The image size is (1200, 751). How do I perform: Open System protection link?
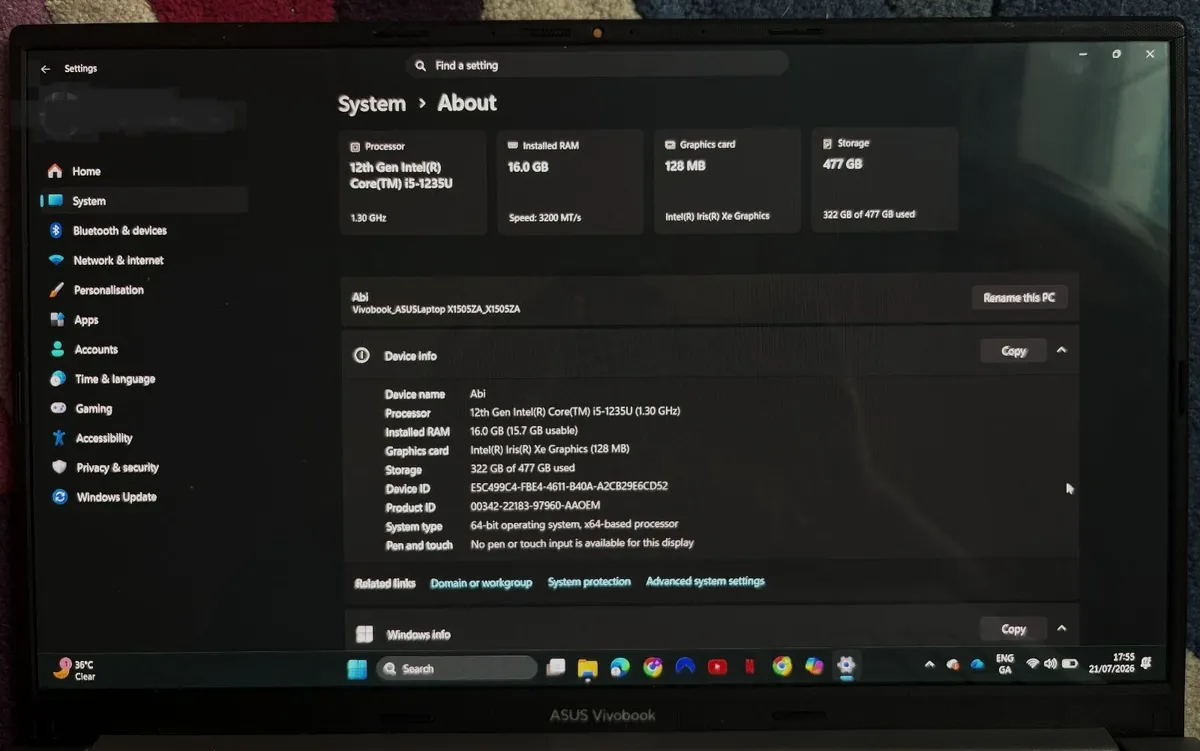coord(589,582)
